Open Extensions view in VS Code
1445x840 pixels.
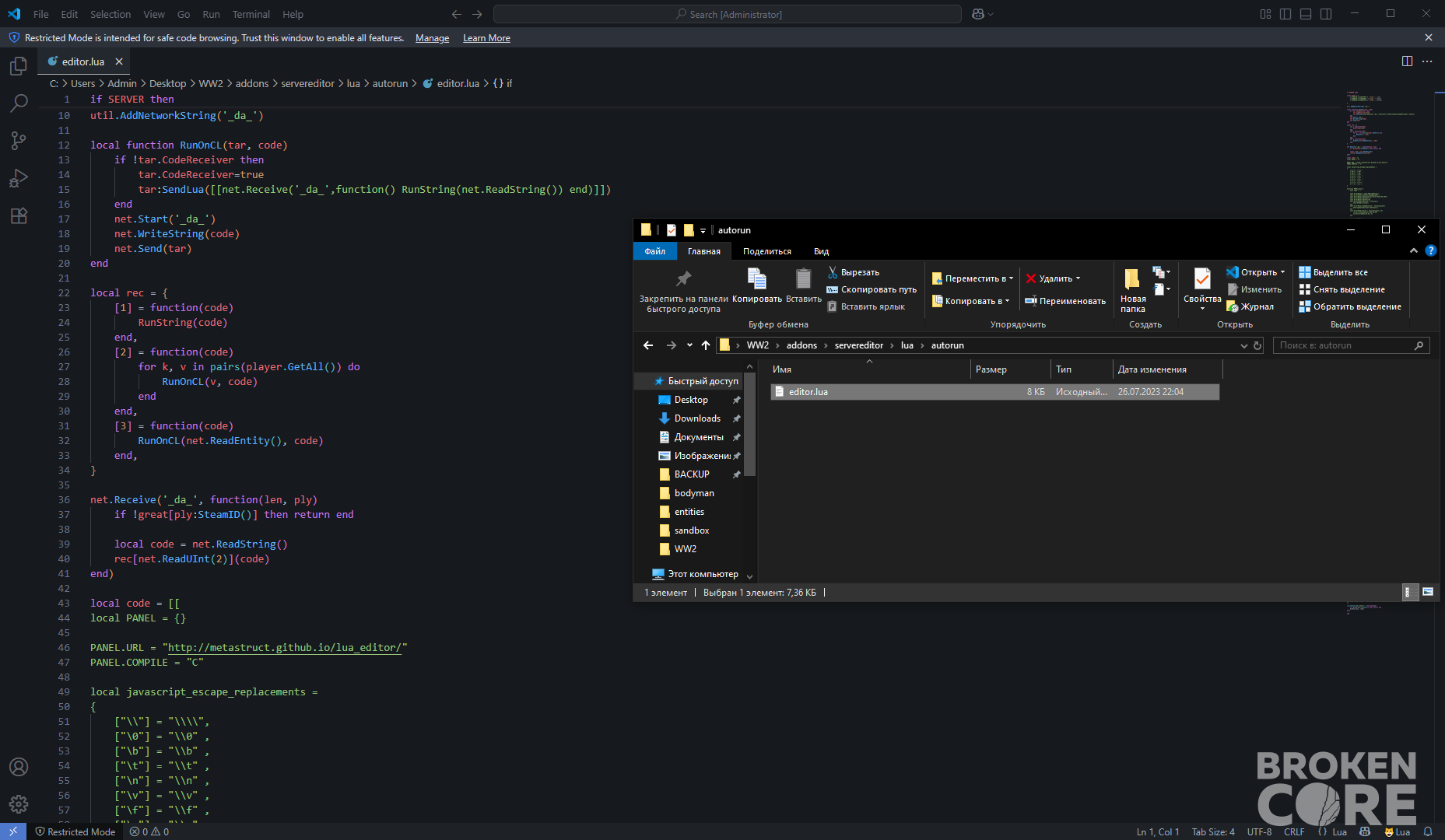point(19,215)
